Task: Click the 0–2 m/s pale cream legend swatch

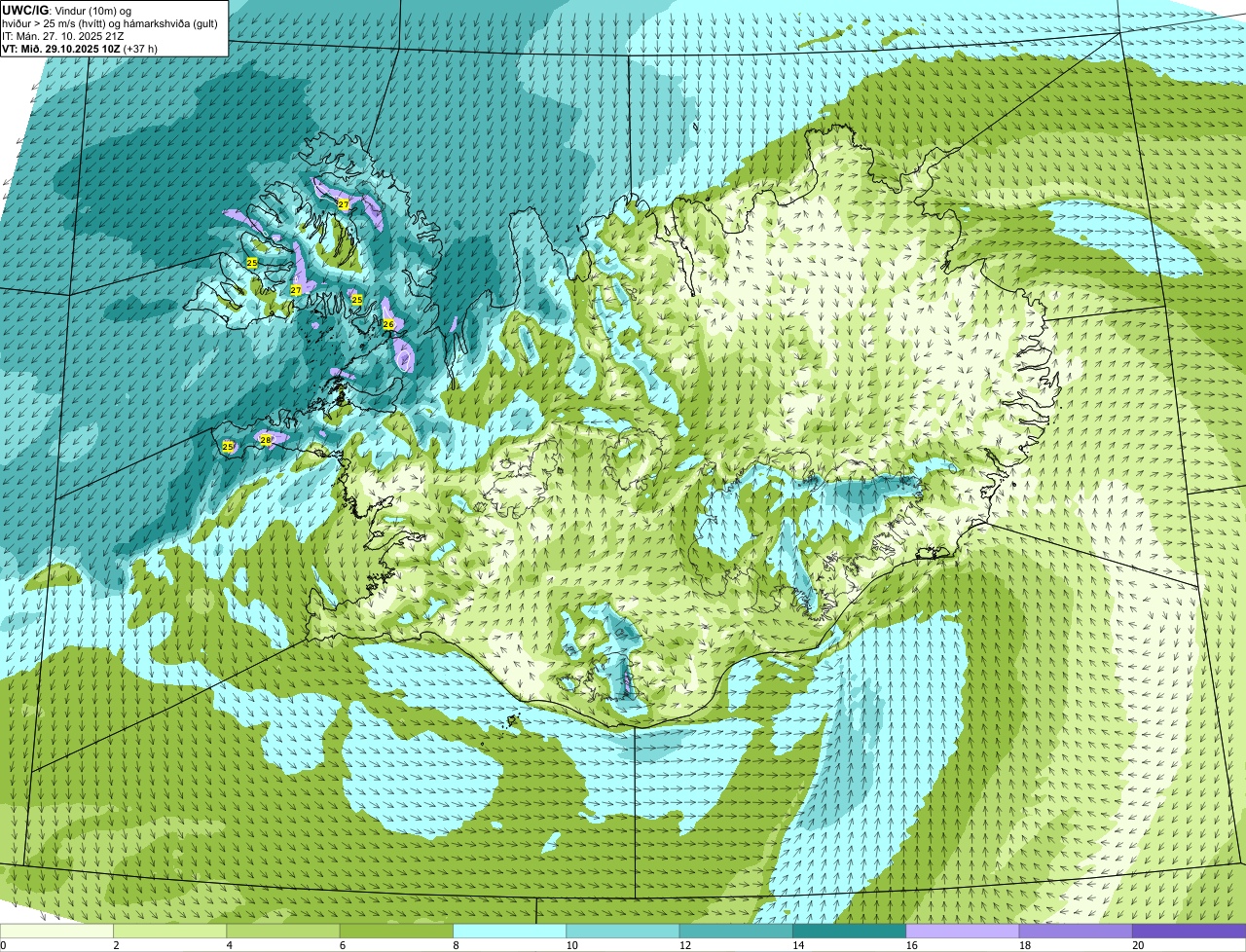Action: (x=56, y=931)
